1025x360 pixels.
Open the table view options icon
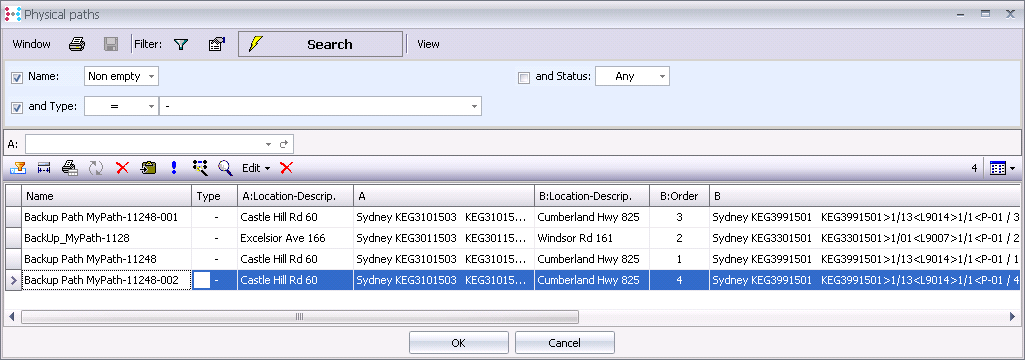coord(1002,168)
